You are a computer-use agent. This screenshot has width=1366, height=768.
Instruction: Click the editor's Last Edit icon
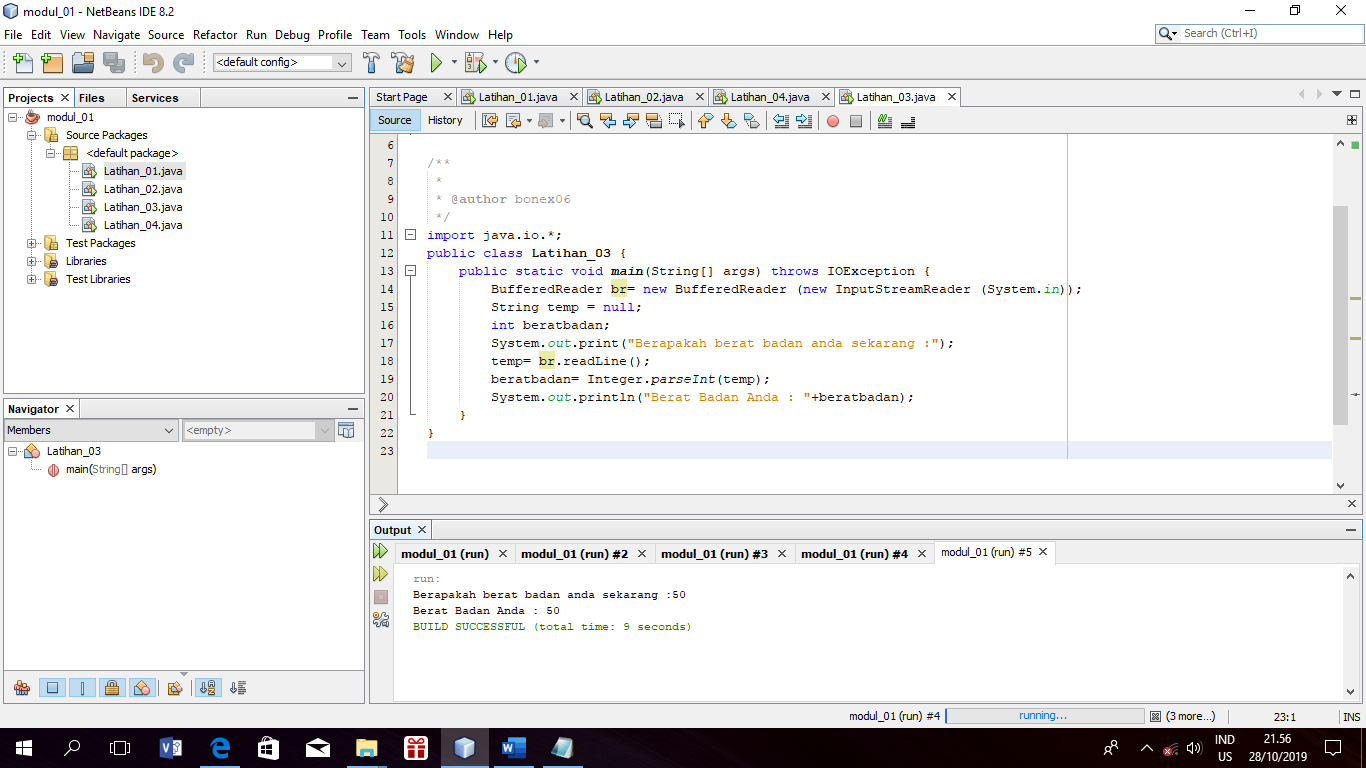(x=490, y=121)
